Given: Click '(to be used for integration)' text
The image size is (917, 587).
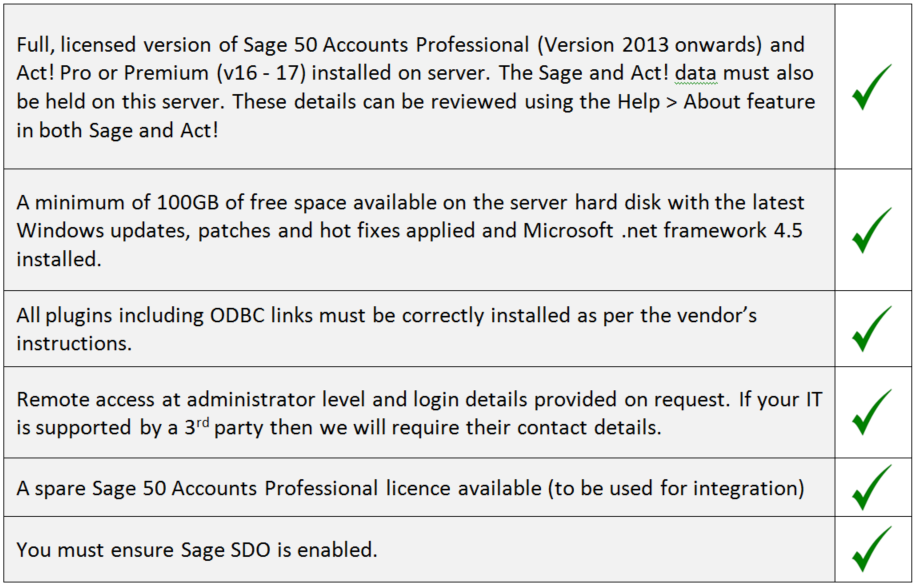Looking at the screenshot, I should point(676,488).
